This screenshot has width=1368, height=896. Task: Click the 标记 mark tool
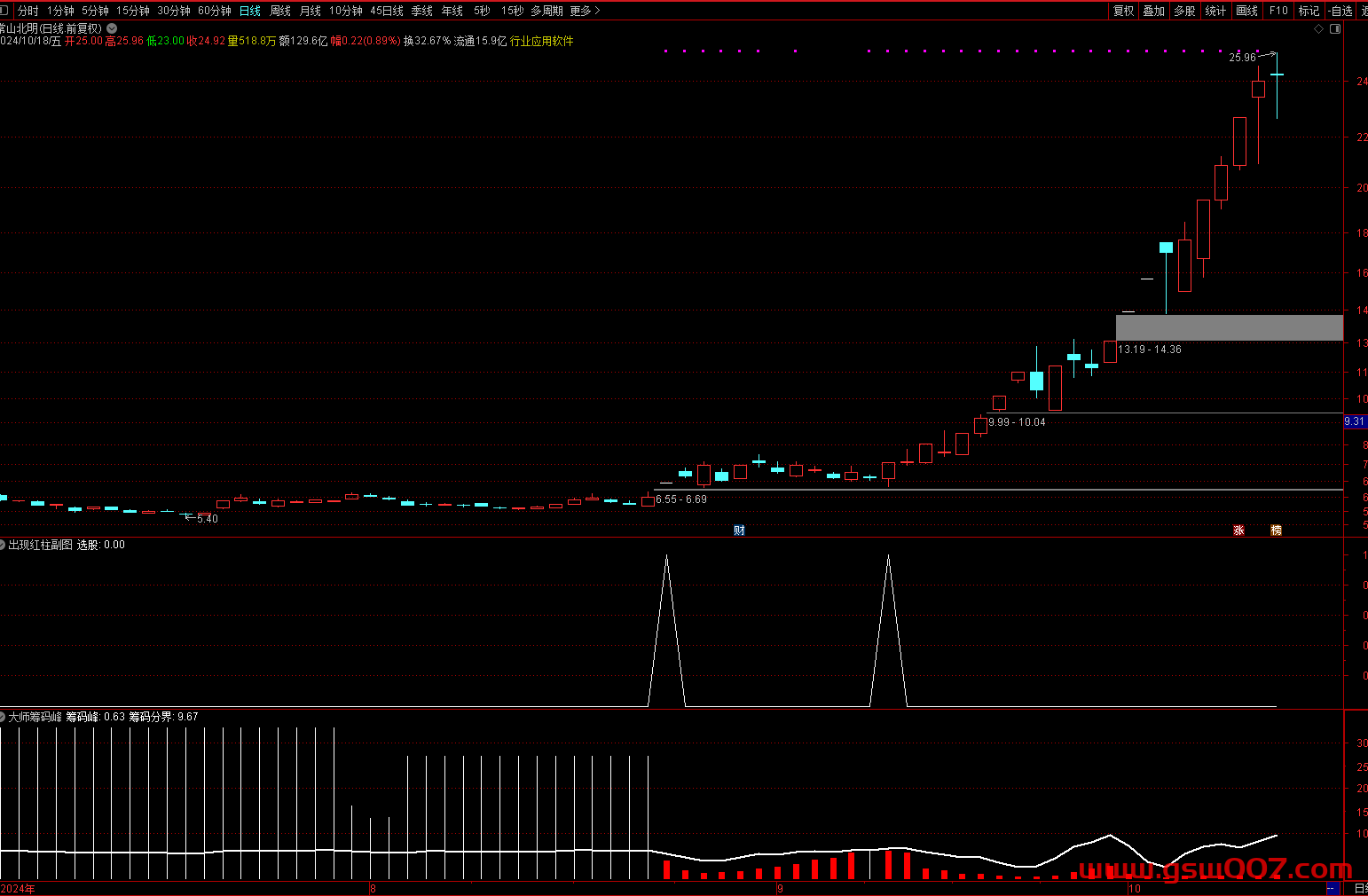click(1309, 11)
